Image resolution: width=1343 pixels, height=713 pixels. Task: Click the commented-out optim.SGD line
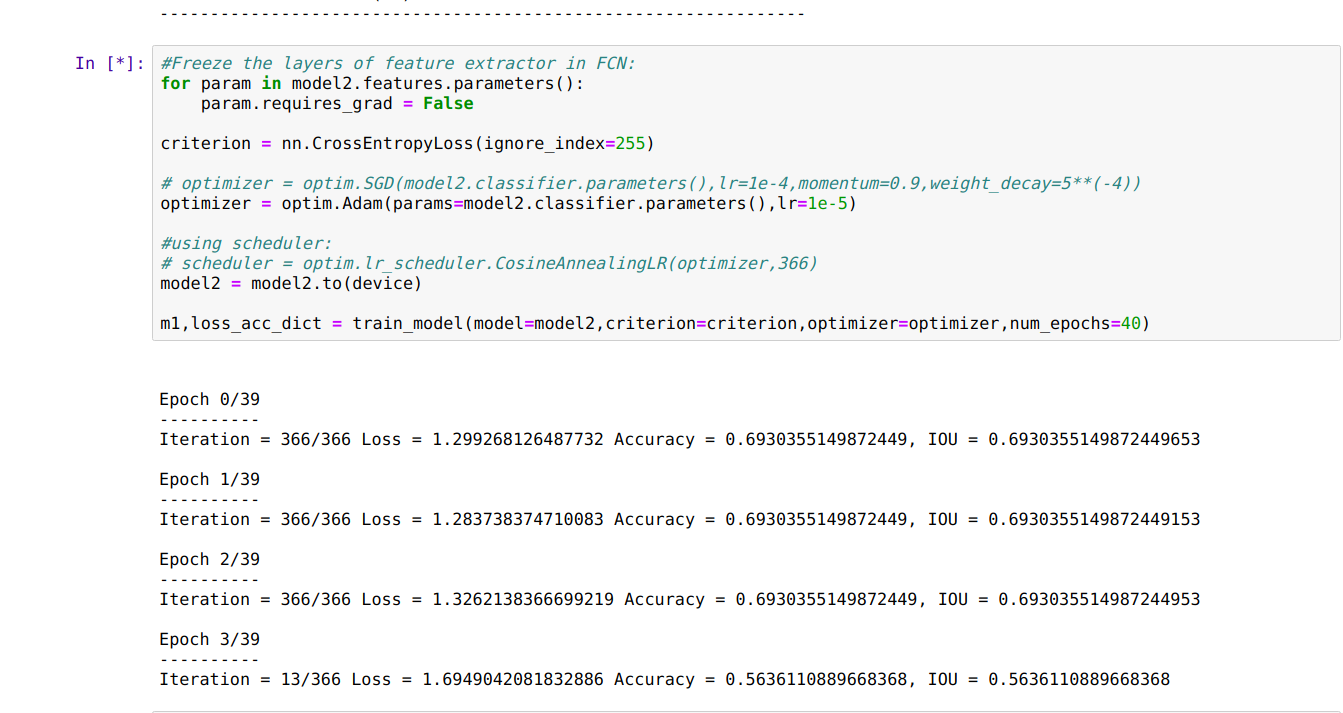pyautogui.click(x=651, y=183)
